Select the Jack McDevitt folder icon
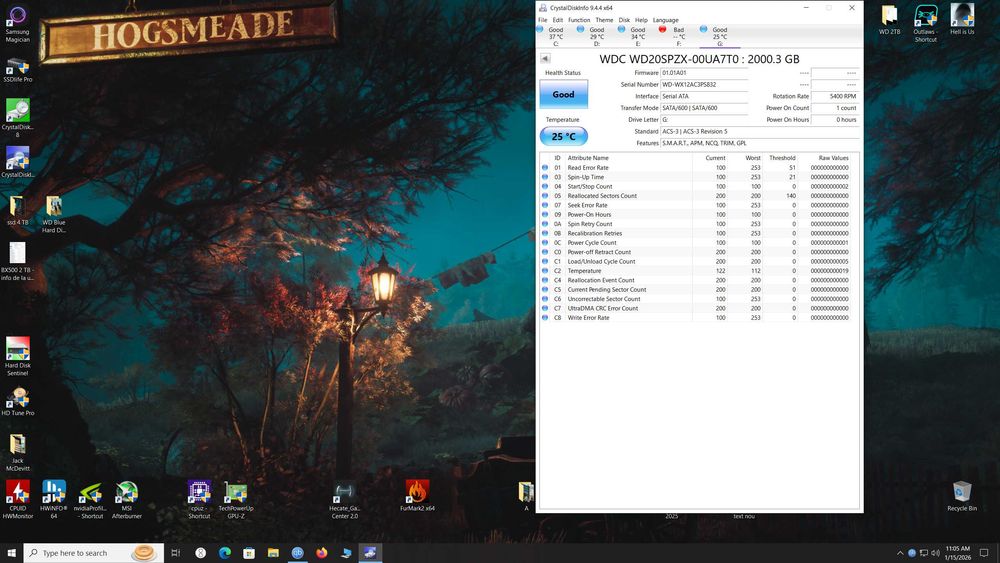 point(17,452)
